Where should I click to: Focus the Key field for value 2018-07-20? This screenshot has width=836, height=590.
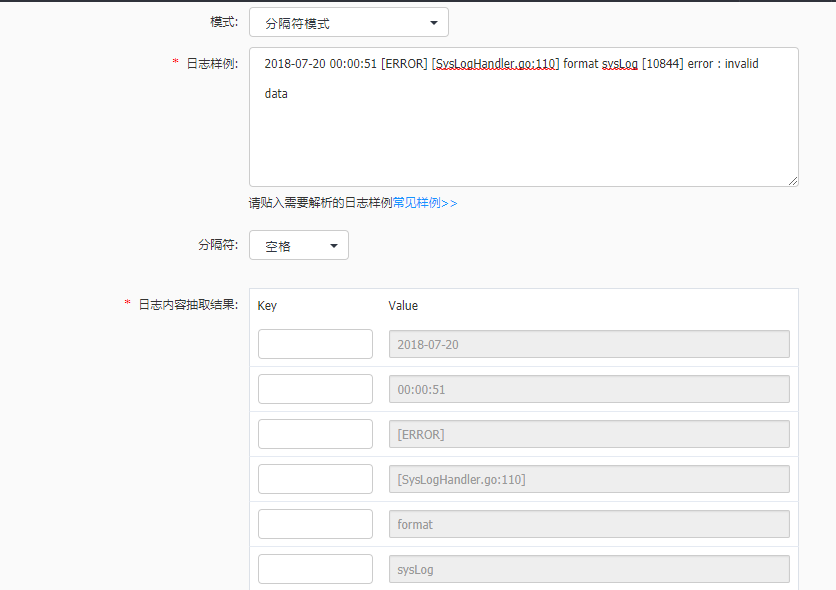click(x=315, y=344)
